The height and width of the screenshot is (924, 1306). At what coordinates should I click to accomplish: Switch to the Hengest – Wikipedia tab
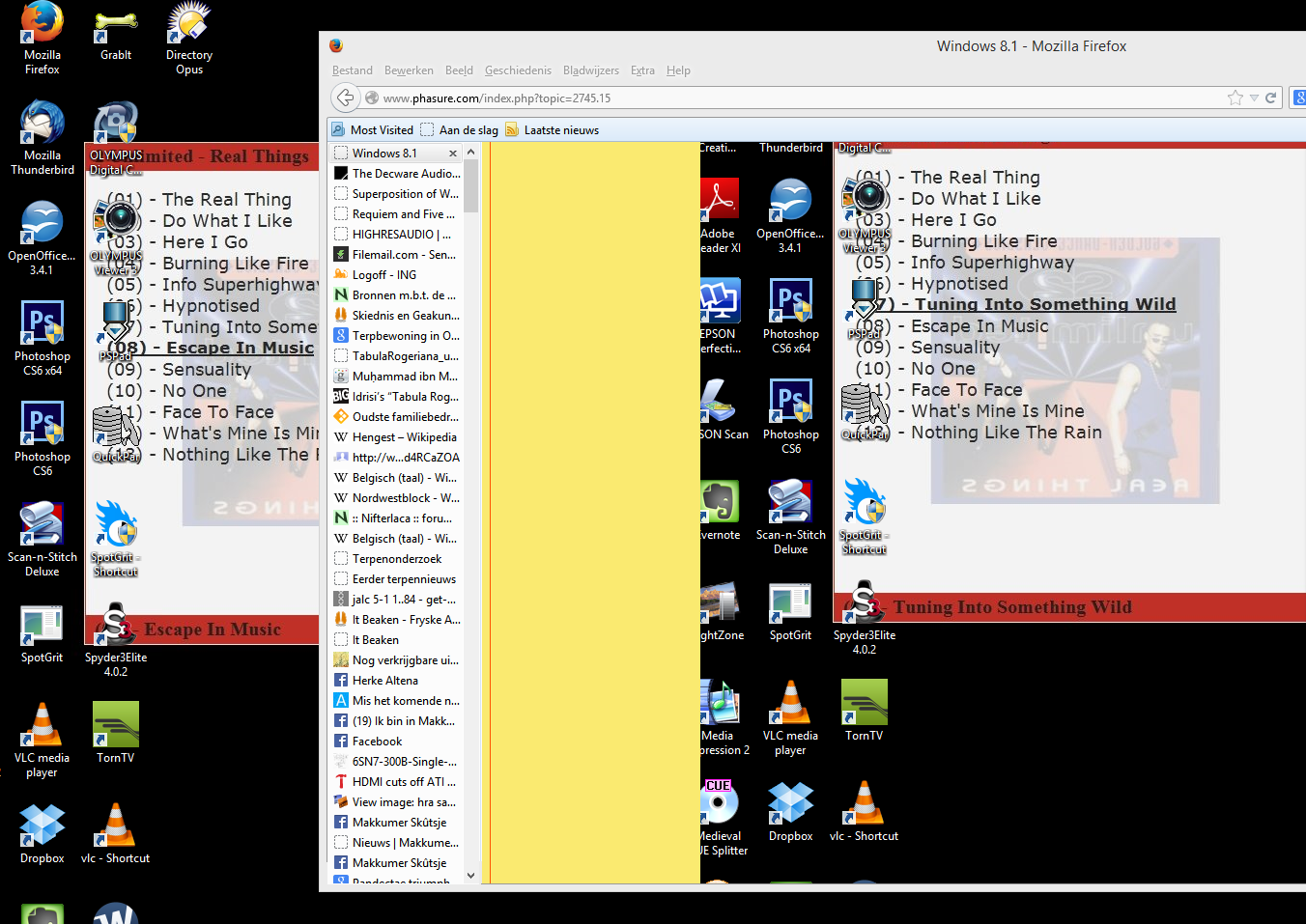pos(396,437)
